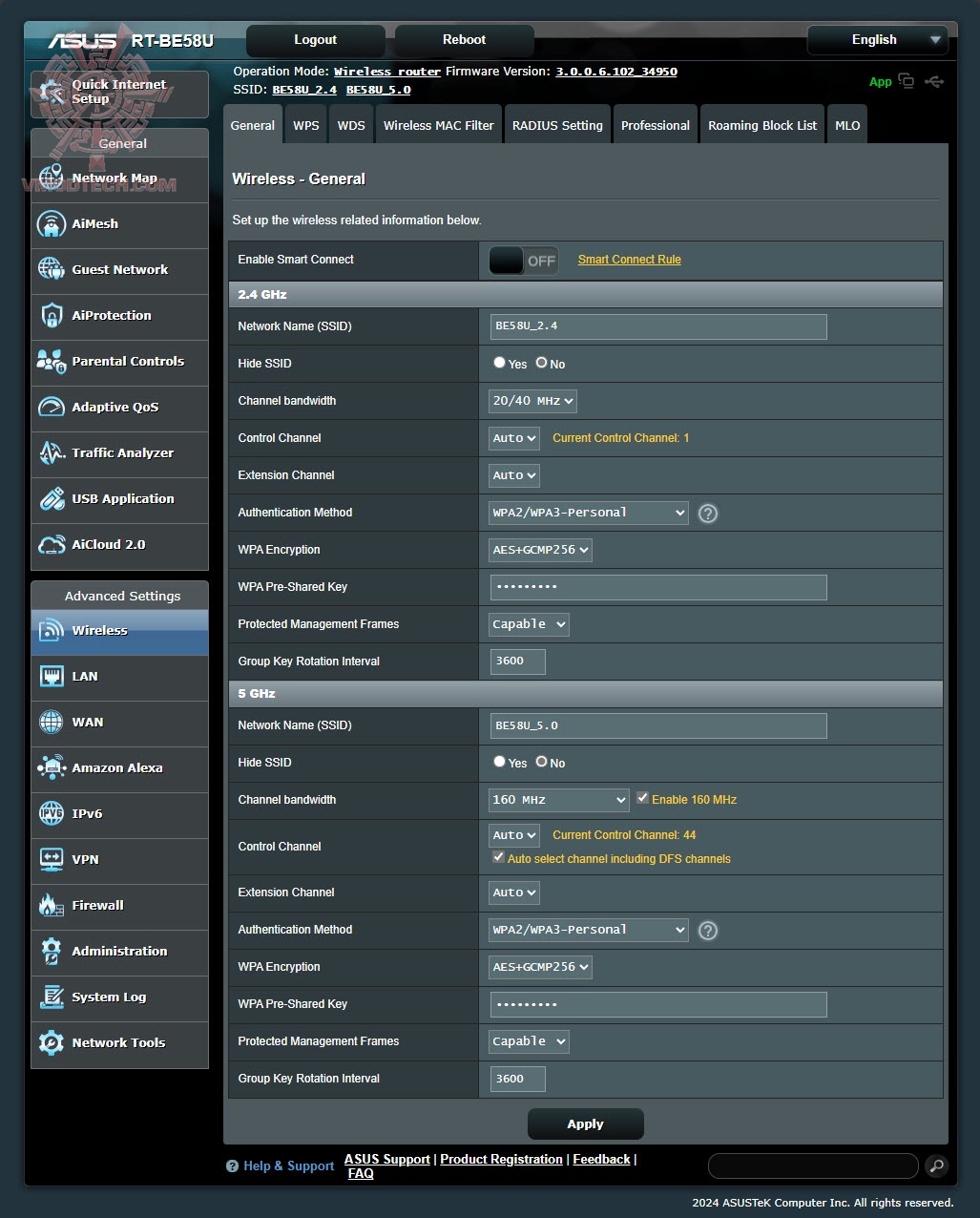Open Quick Internet Setup wizard icon
Screen dimensions: 980x1218
click(x=52, y=92)
